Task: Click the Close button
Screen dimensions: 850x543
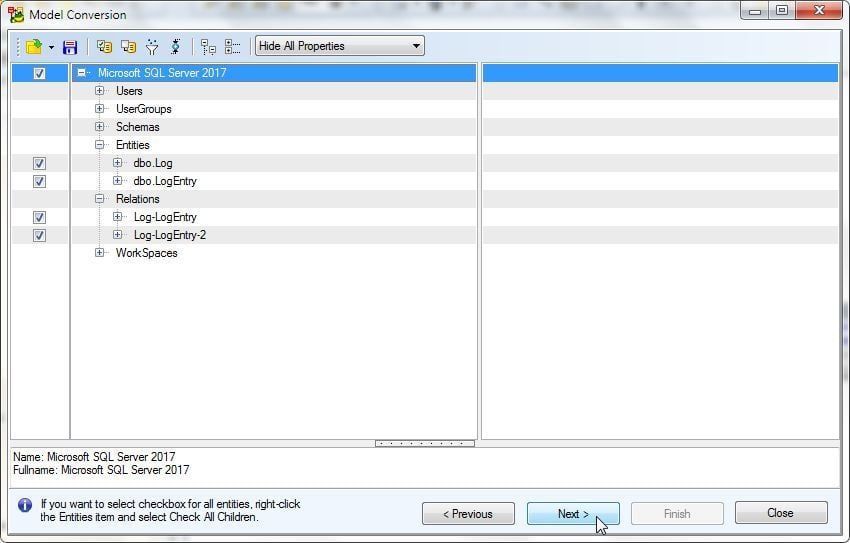Action: click(x=781, y=513)
